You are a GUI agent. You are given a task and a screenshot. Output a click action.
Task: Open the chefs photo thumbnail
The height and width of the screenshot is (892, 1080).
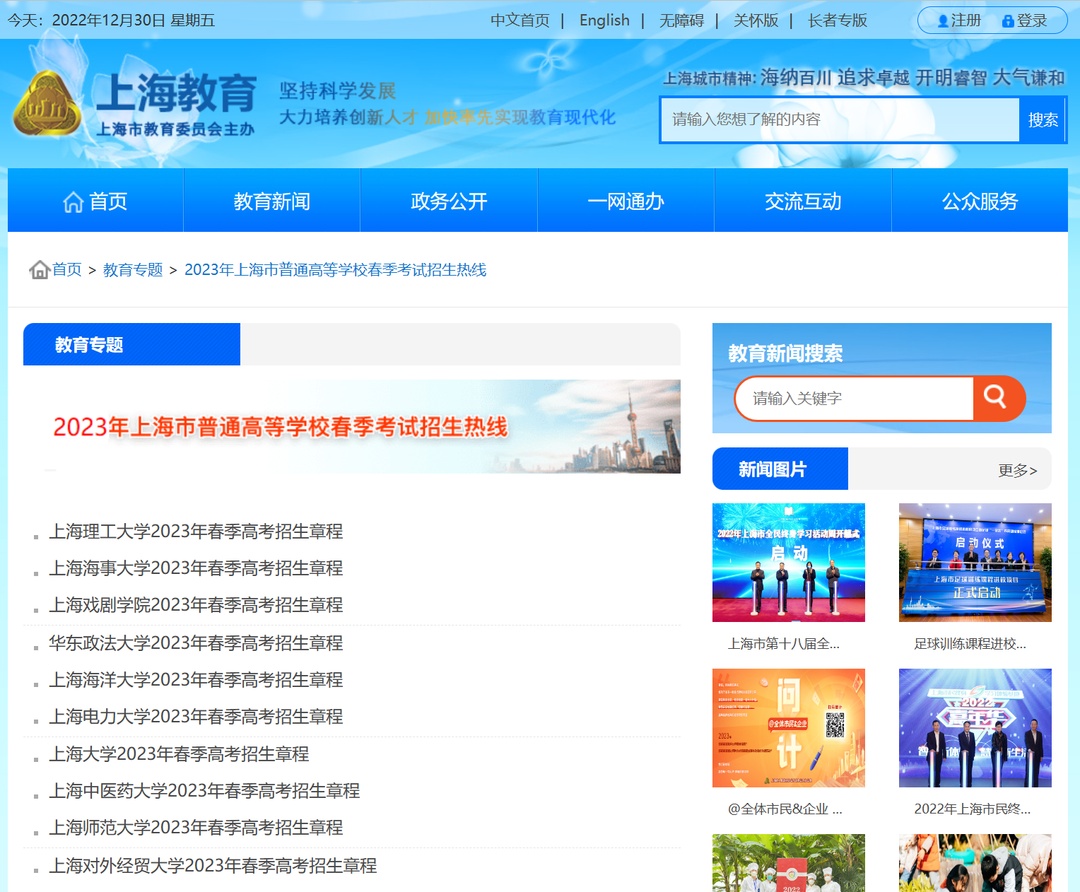pyautogui.click(x=789, y=863)
